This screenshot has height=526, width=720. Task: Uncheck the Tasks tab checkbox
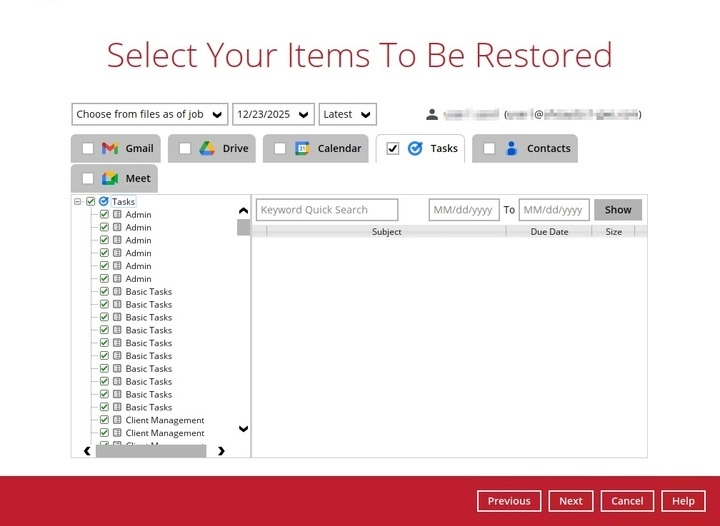[393, 149]
